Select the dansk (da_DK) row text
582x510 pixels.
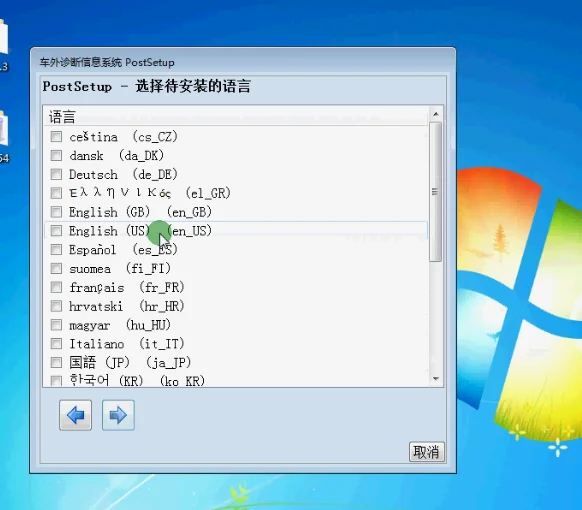click(x=117, y=156)
